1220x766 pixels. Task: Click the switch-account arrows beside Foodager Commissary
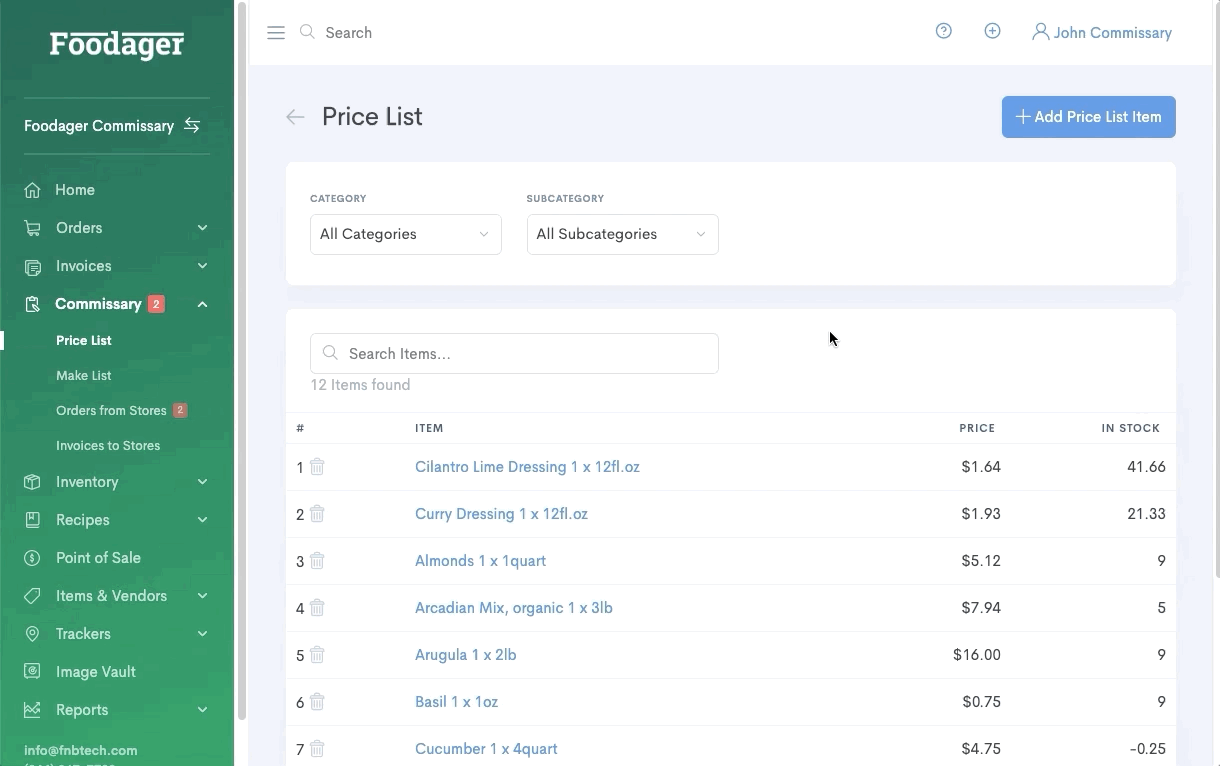point(191,125)
